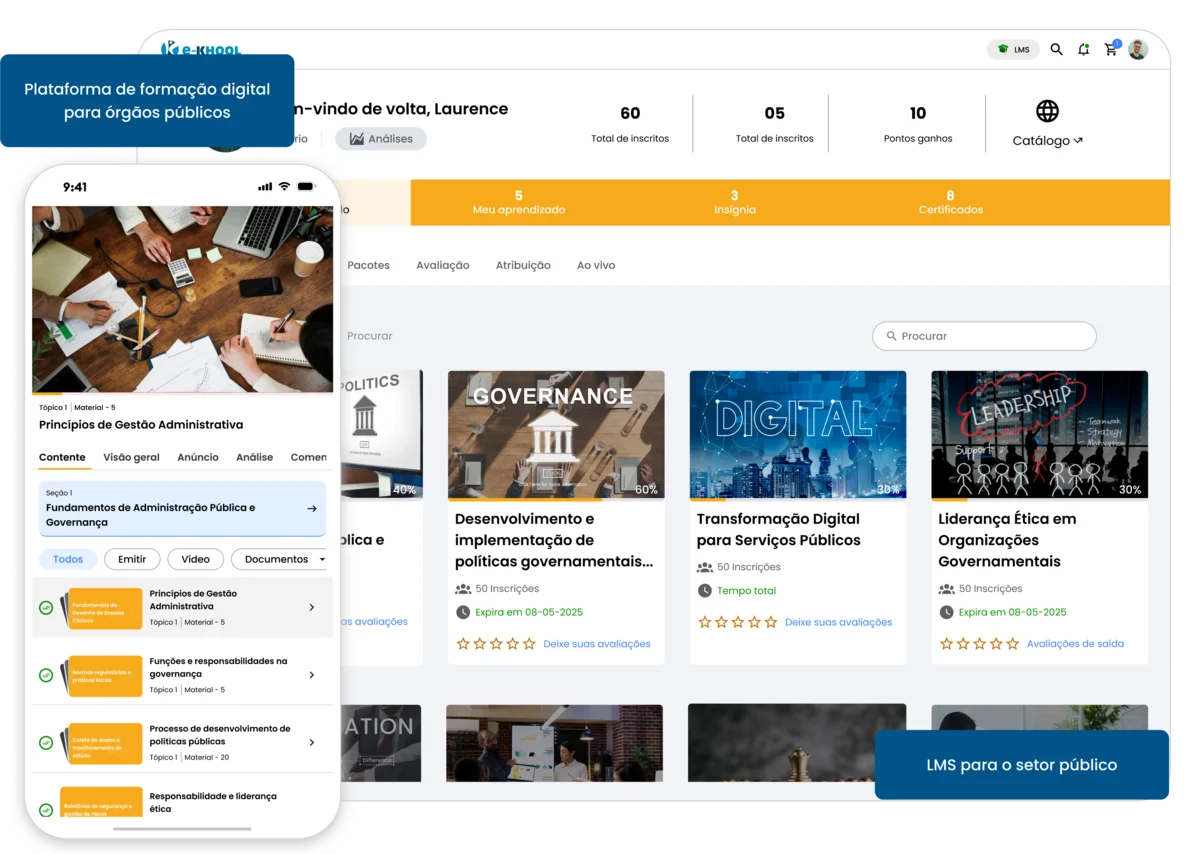Open the Catálogo dropdown
Screen dimensions: 1200x854
click(x=1046, y=140)
